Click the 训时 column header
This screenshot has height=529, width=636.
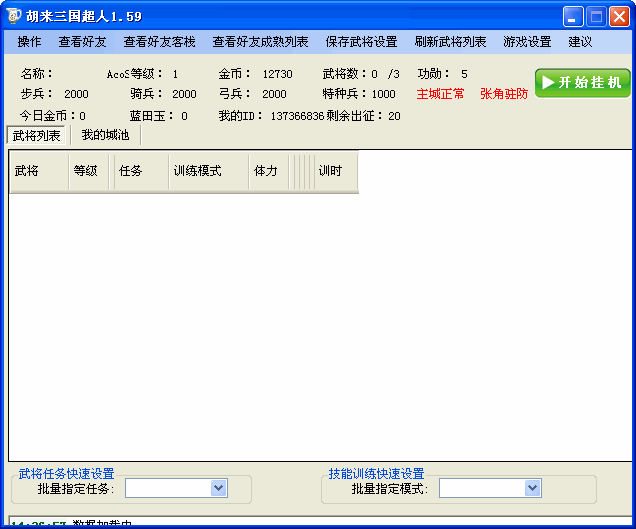click(x=336, y=171)
